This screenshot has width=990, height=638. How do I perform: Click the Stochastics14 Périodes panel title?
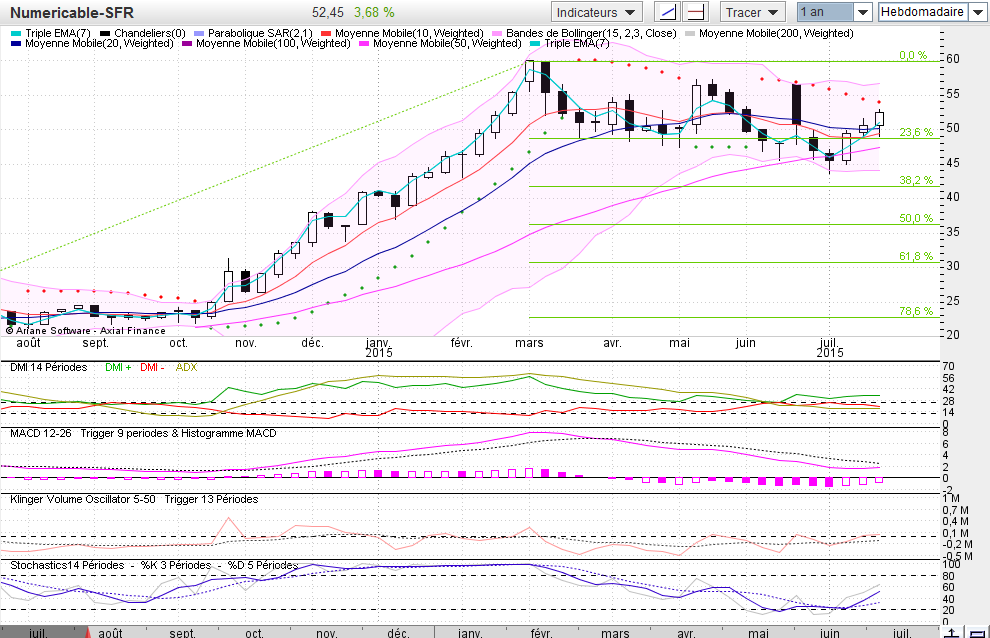point(67,565)
